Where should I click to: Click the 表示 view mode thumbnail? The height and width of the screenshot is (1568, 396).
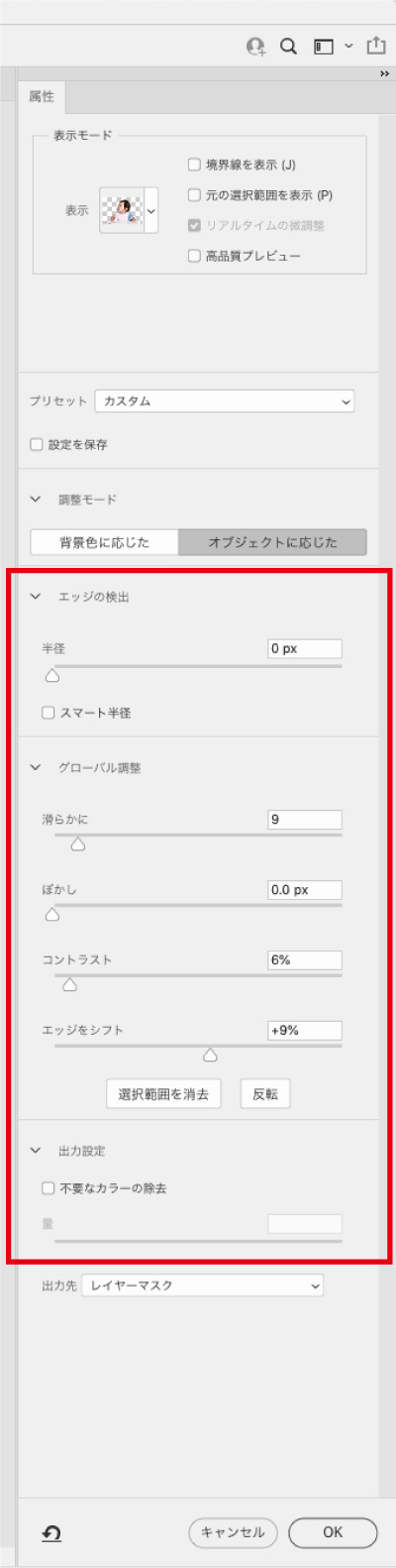point(123,210)
